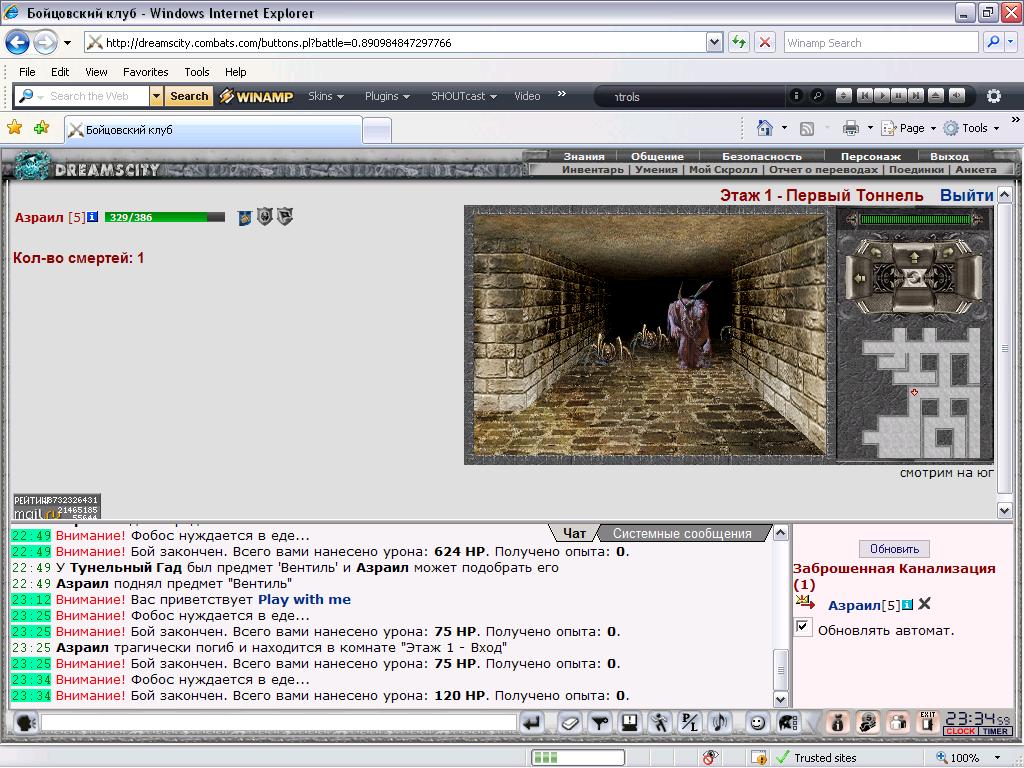Open the Безопасность menu in game header
1024x768 pixels.
coord(761,156)
